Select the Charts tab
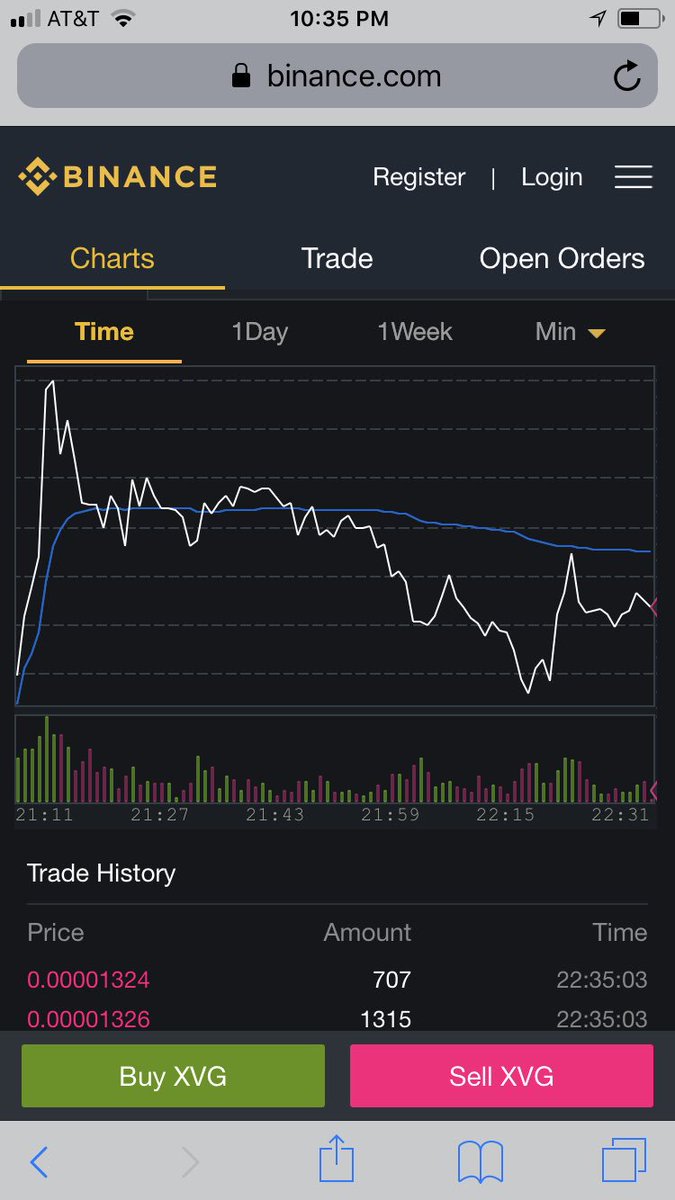Viewport: 675px width, 1200px height. click(x=112, y=258)
